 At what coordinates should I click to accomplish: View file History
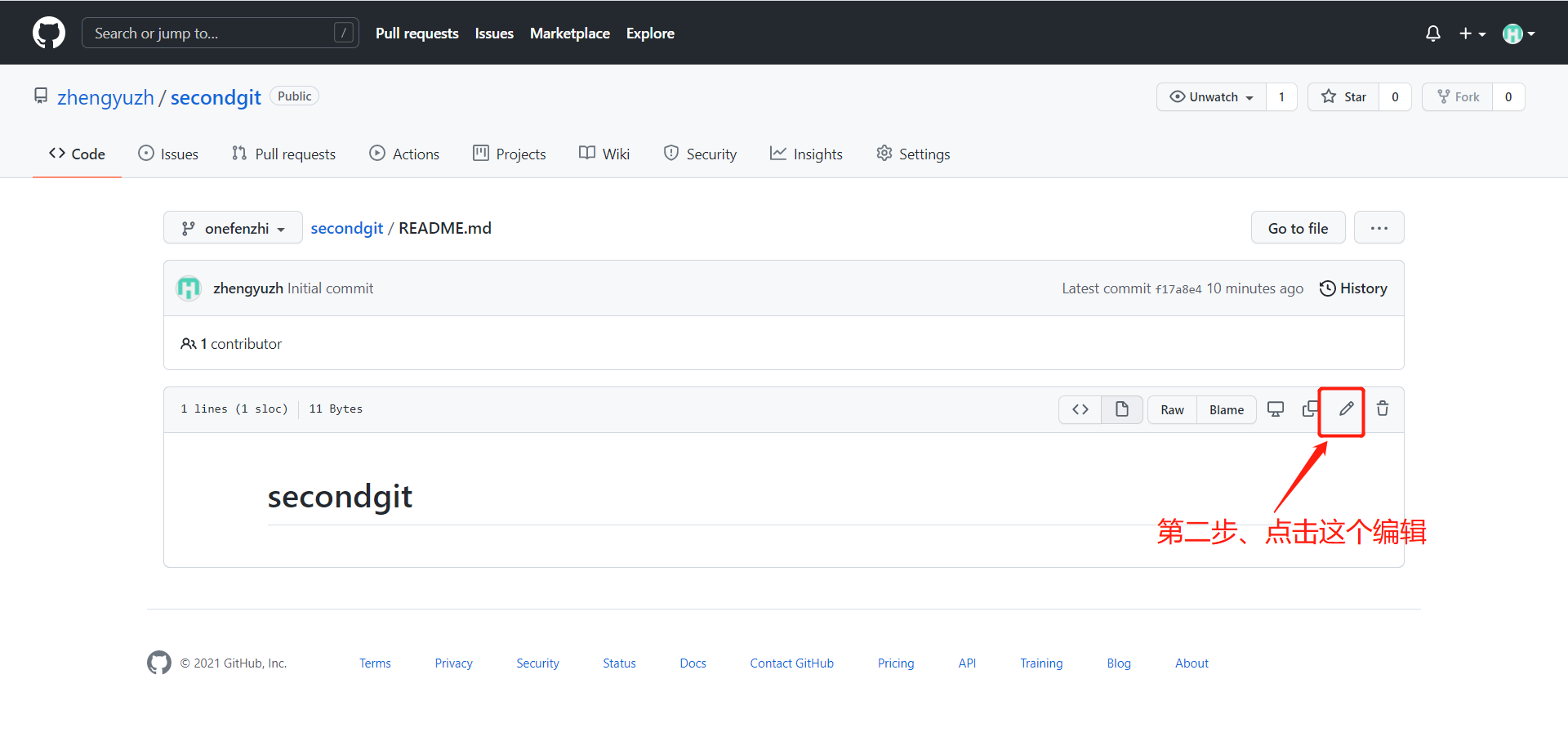coord(1353,288)
